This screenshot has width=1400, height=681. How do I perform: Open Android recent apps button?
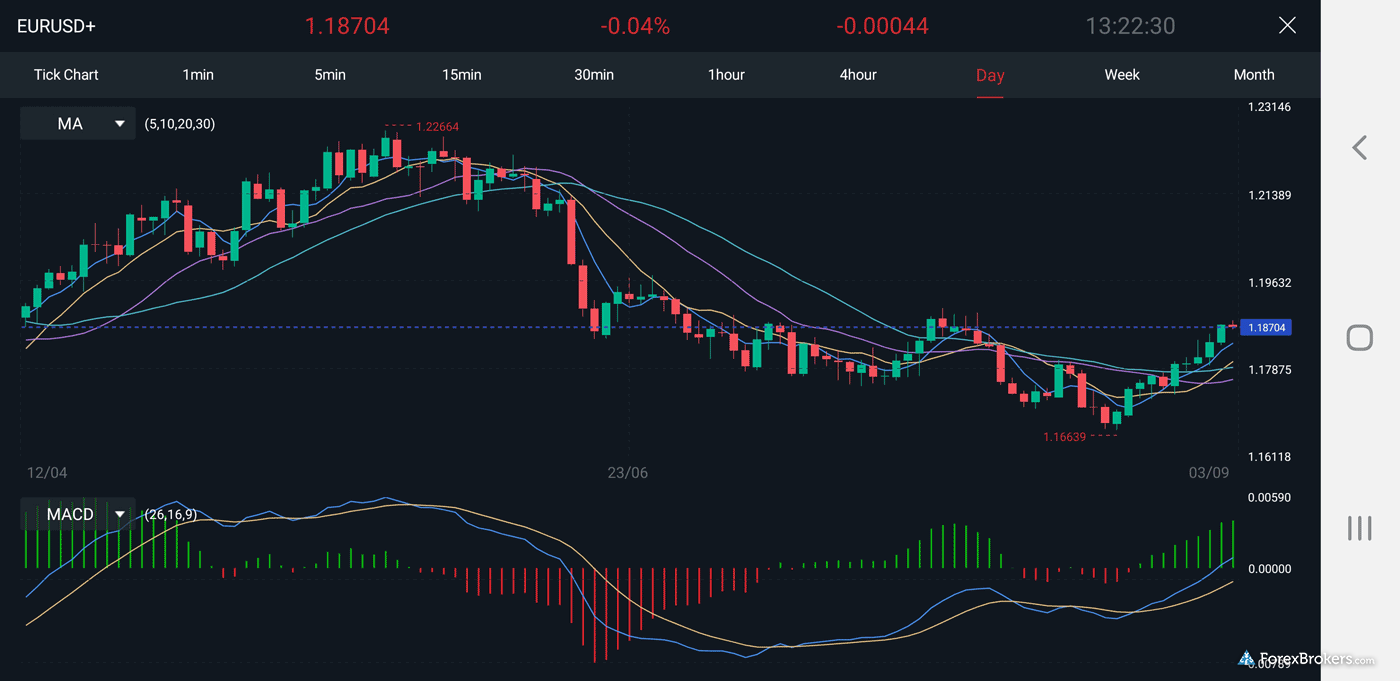[x=1359, y=528]
